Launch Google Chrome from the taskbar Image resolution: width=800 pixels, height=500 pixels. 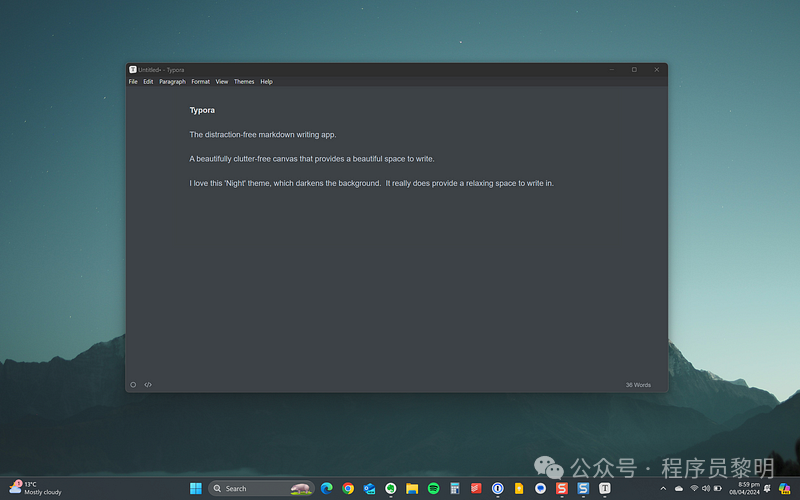click(x=348, y=488)
